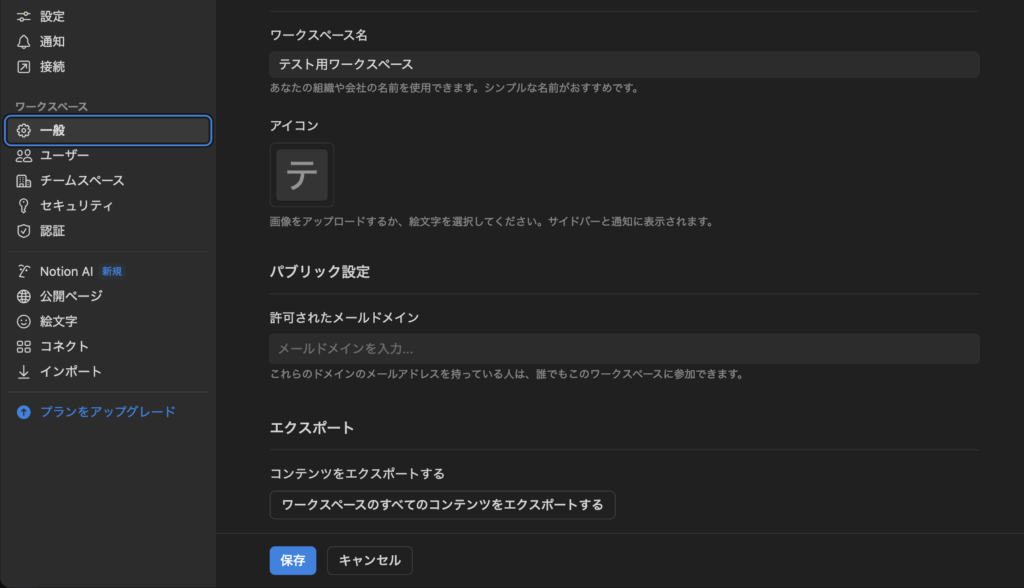Click the shield icon beside 認証

[24, 231]
